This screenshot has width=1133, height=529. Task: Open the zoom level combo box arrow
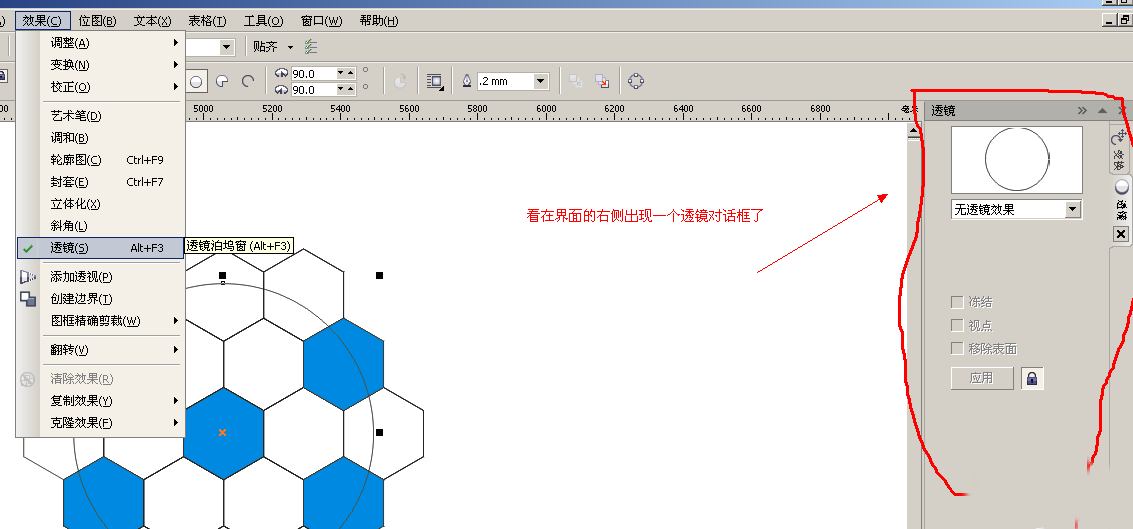click(227, 47)
